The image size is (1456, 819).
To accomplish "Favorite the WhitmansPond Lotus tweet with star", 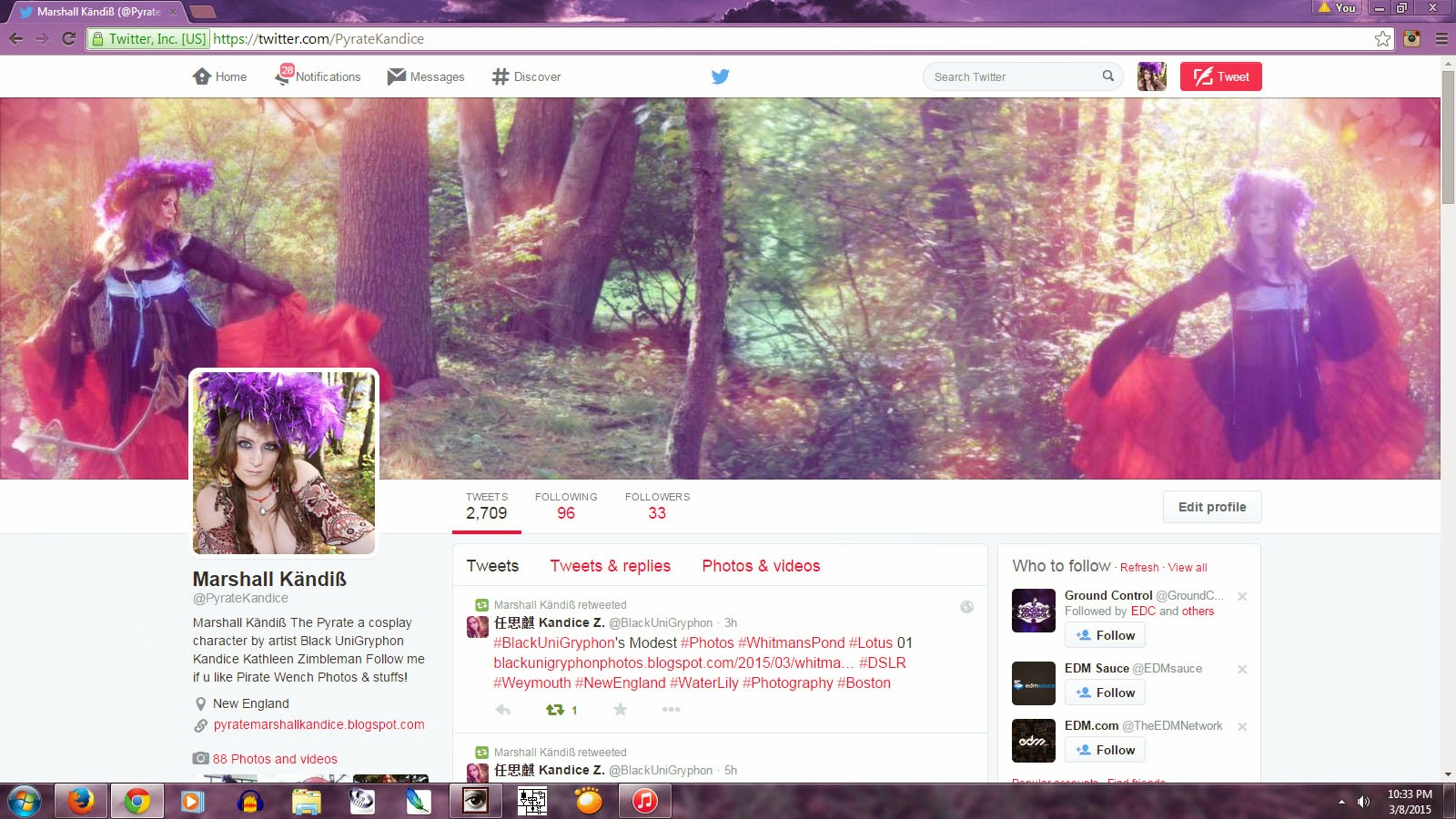I will (x=621, y=710).
